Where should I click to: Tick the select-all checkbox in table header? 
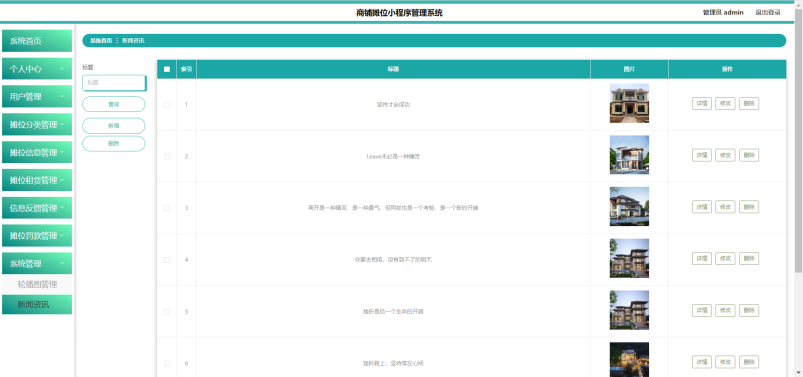tap(167, 69)
